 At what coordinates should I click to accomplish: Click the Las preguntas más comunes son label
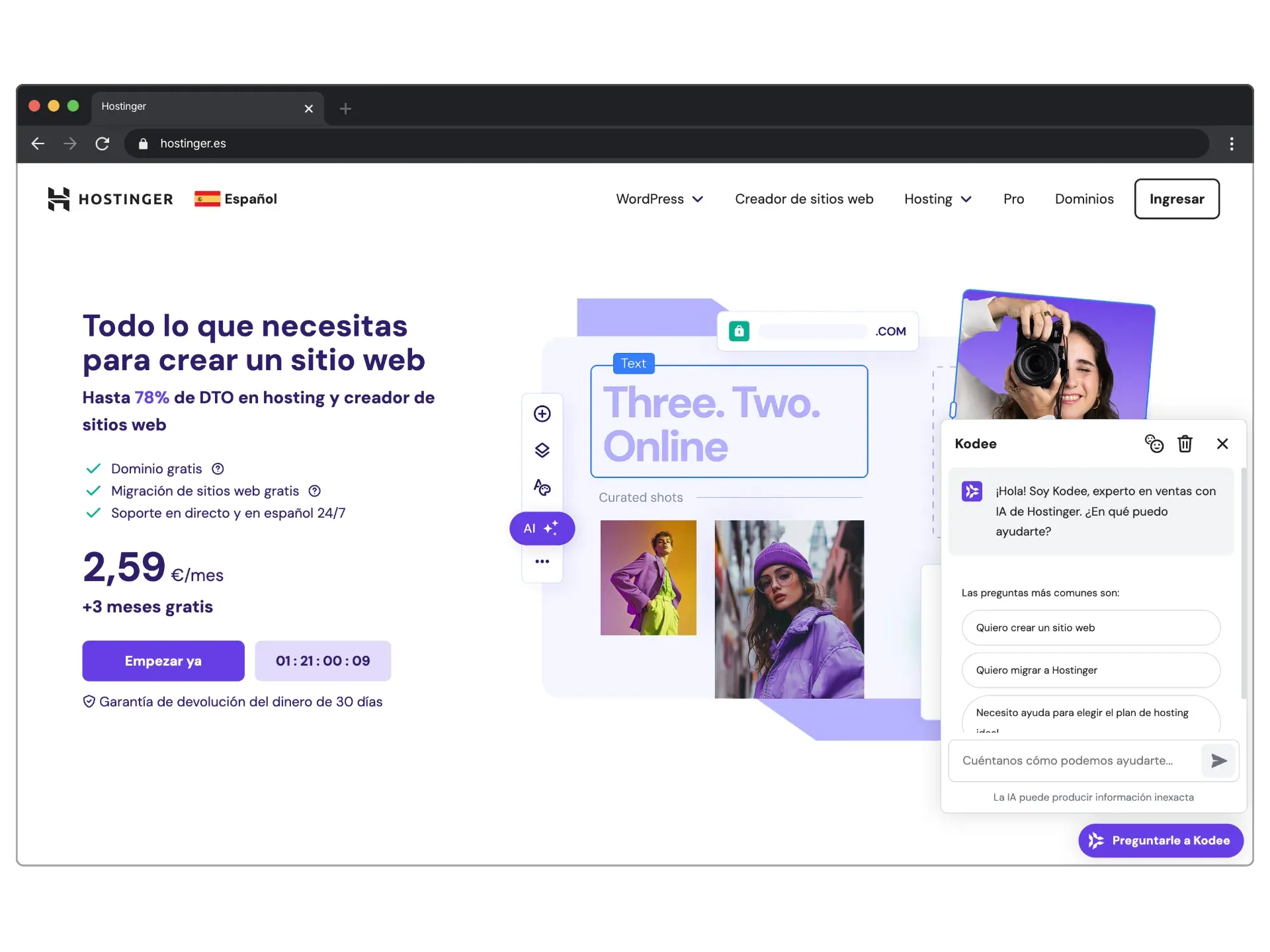pyautogui.click(x=1040, y=593)
